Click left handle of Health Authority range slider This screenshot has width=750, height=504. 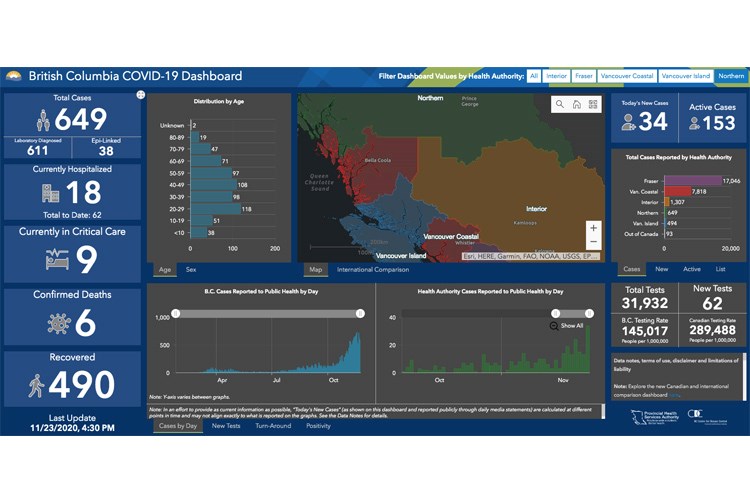pyautogui.click(x=555, y=313)
